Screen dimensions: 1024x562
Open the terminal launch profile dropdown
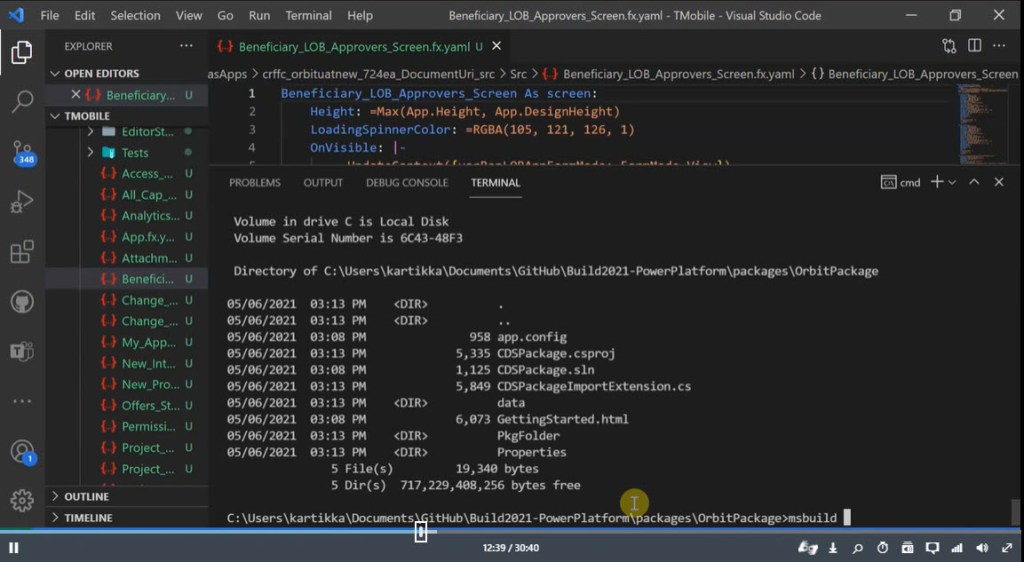952,183
